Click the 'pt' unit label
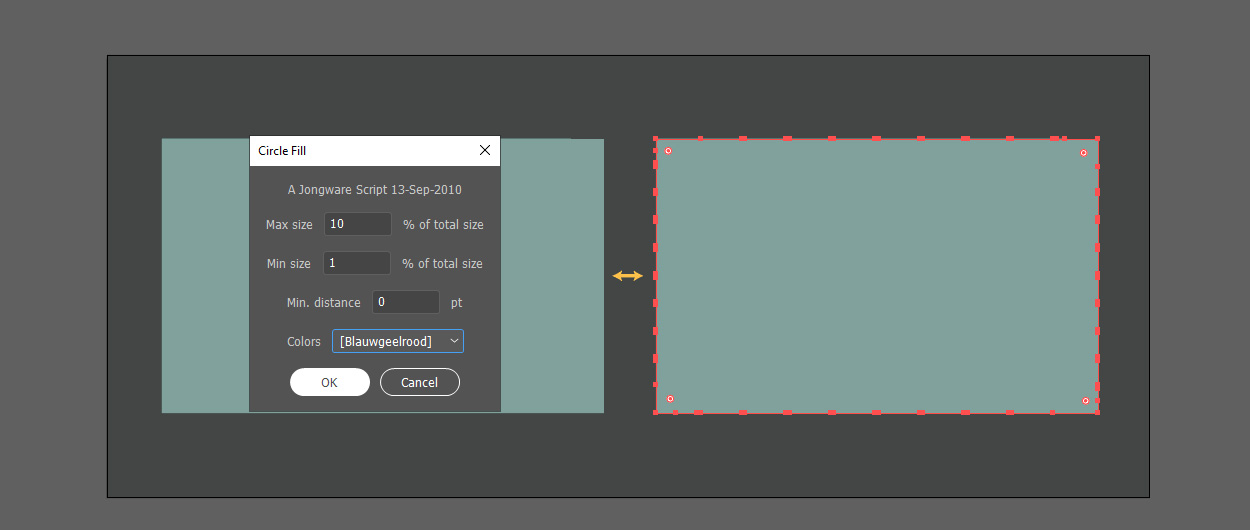Screen dimensions: 1250x530 [x=457, y=303]
